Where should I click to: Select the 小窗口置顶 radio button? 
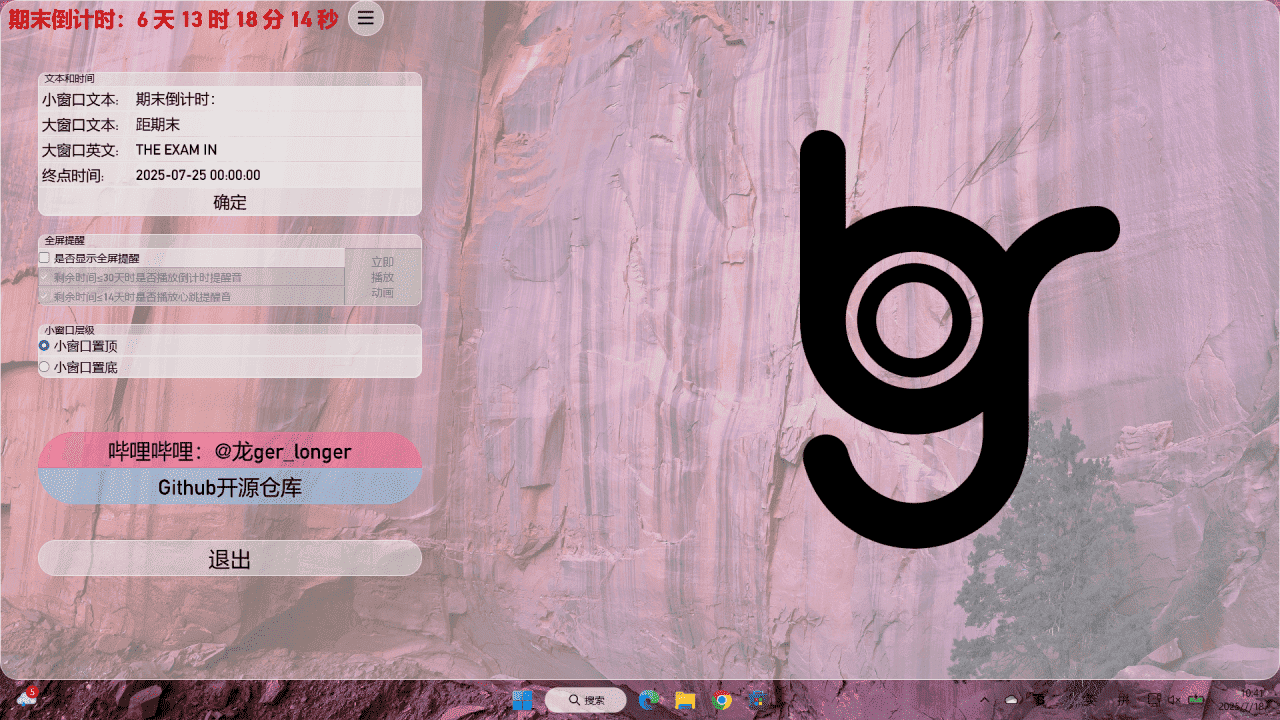[x=44, y=345]
